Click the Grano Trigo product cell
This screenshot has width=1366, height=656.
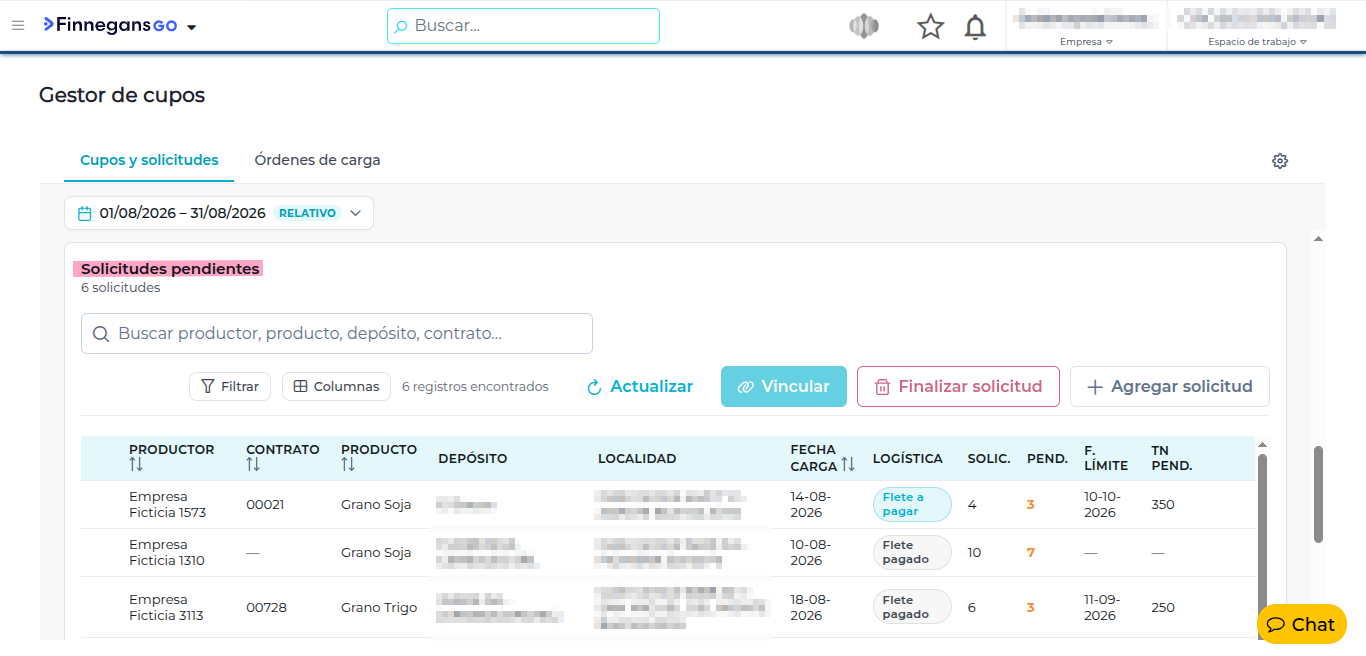[x=379, y=608]
